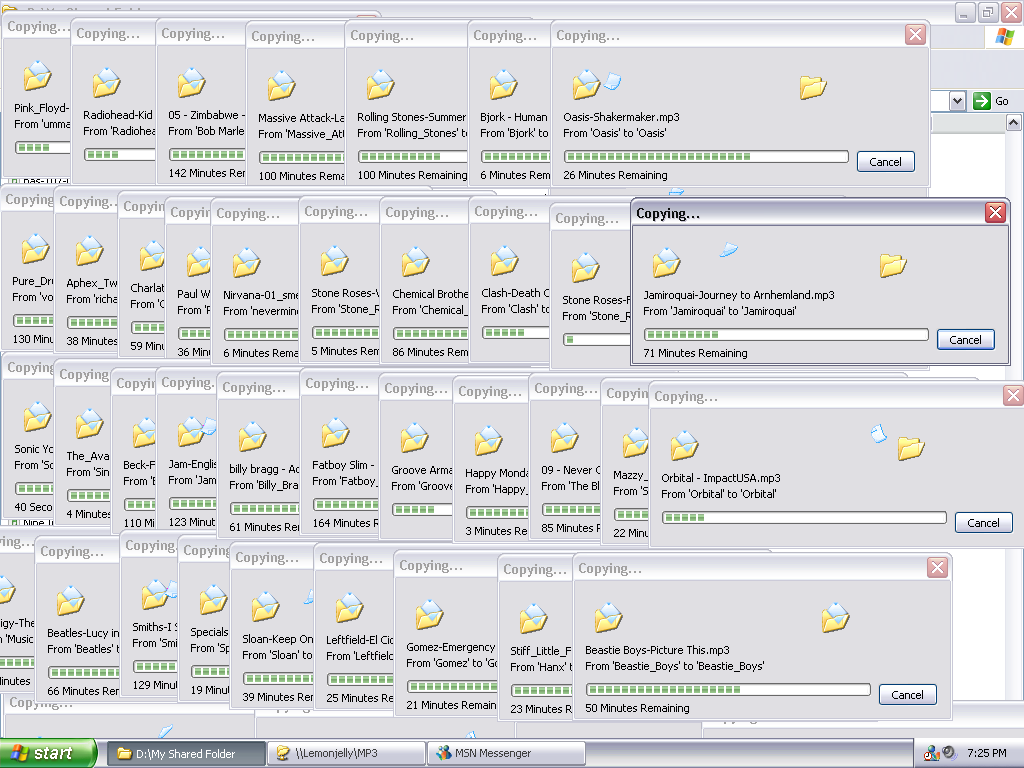The width and height of the screenshot is (1024, 768).
Task: Click the source folder icon in the Jamiroquai-Journey dialog
Action: tap(666, 263)
